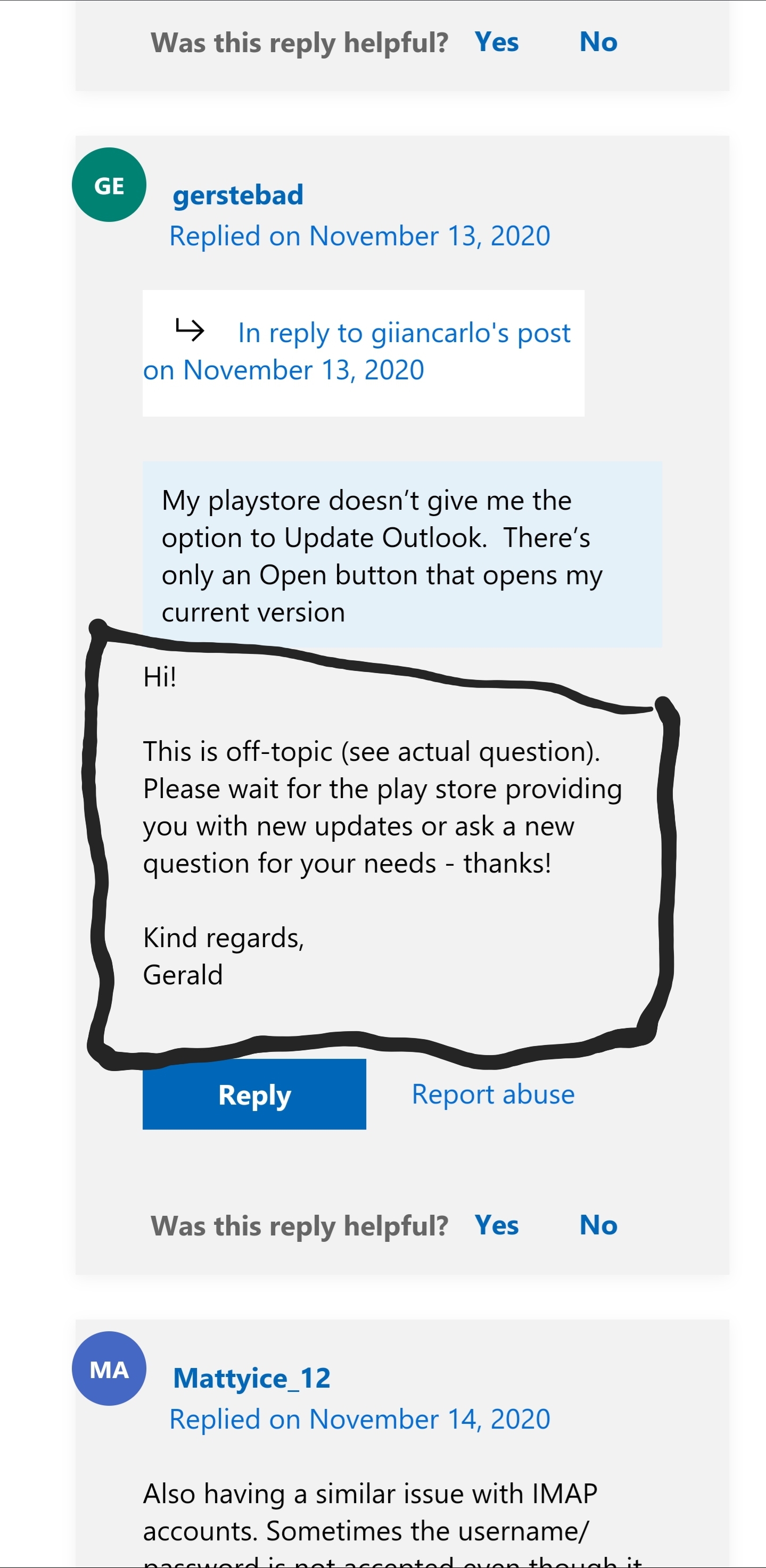This screenshot has height=1568, width=766.
Task: Click the reply arrow icon beside giiancarlo's post
Action: click(x=190, y=329)
